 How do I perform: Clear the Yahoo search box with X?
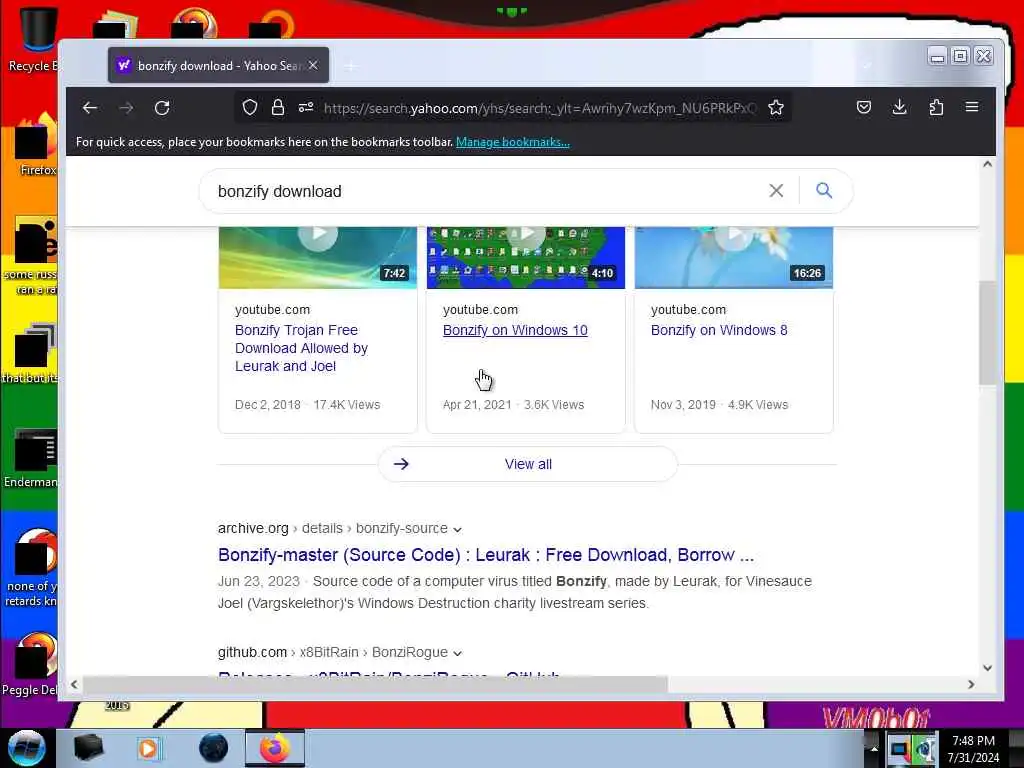click(x=776, y=191)
